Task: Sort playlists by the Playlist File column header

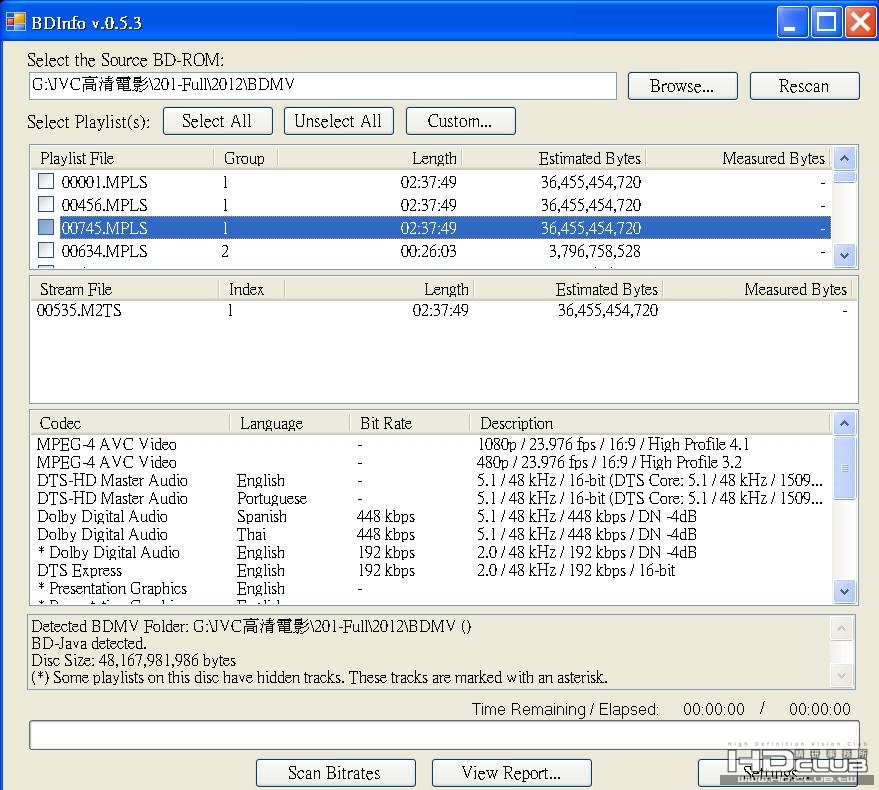Action: pyautogui.click(x=122, y=159)
